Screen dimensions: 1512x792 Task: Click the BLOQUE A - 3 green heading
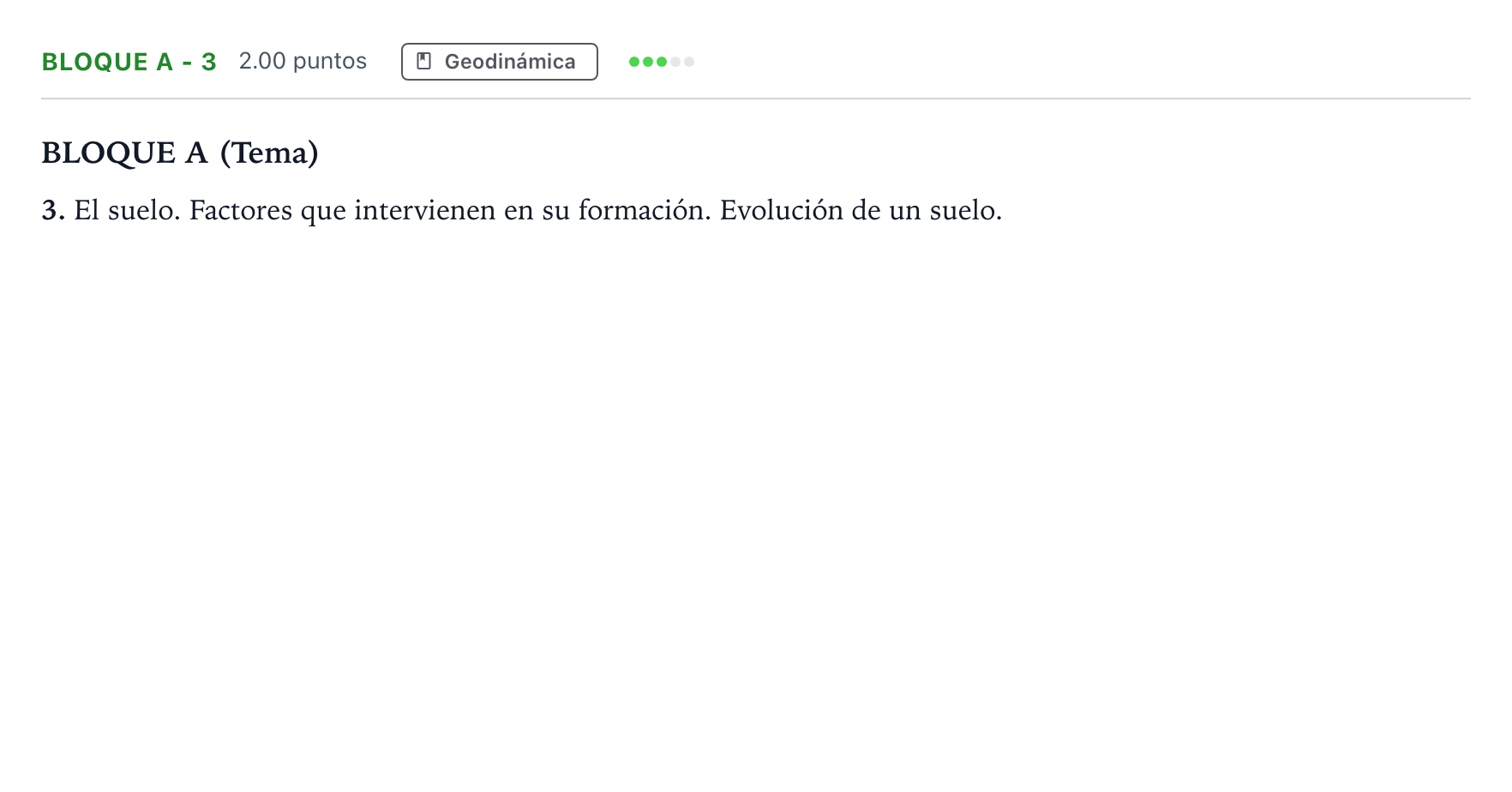[129, 62]
